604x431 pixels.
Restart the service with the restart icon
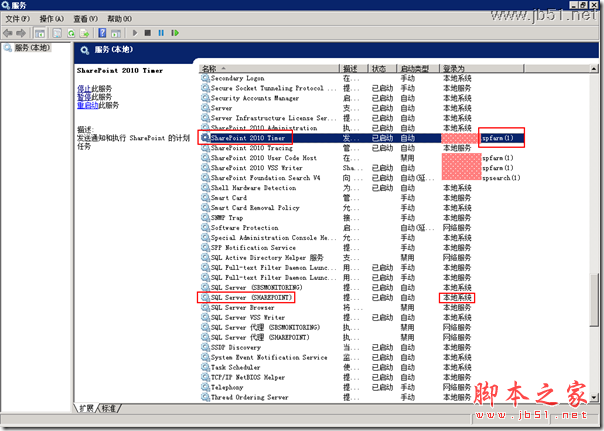175,33
